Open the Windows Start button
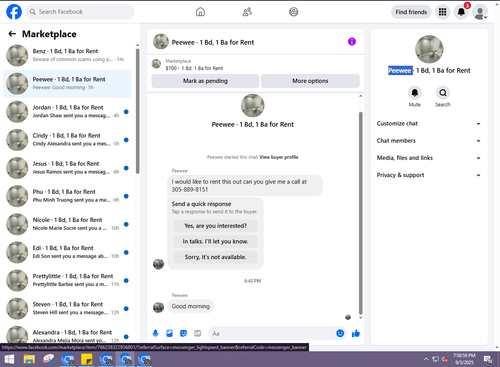Image resolution: width=500 pixels, height=367 pixels. (x=9, y=359)
